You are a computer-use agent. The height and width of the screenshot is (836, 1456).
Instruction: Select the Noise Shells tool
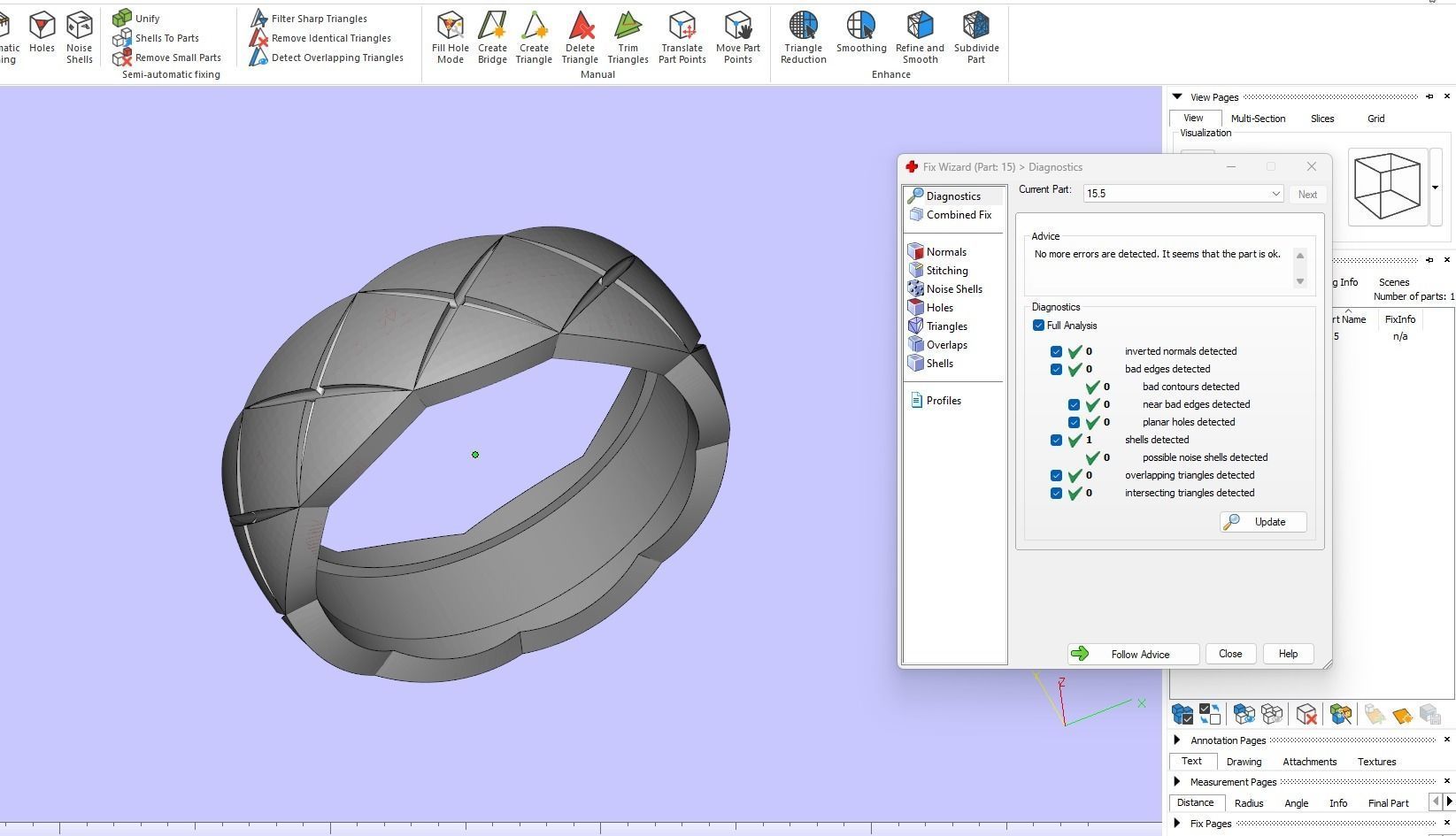click(79, 37)
